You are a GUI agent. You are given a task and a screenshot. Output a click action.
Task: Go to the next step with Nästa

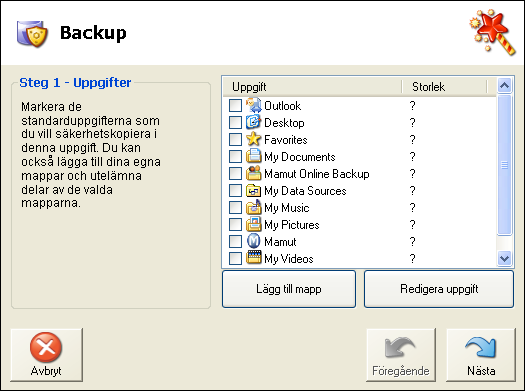(481, 355)
